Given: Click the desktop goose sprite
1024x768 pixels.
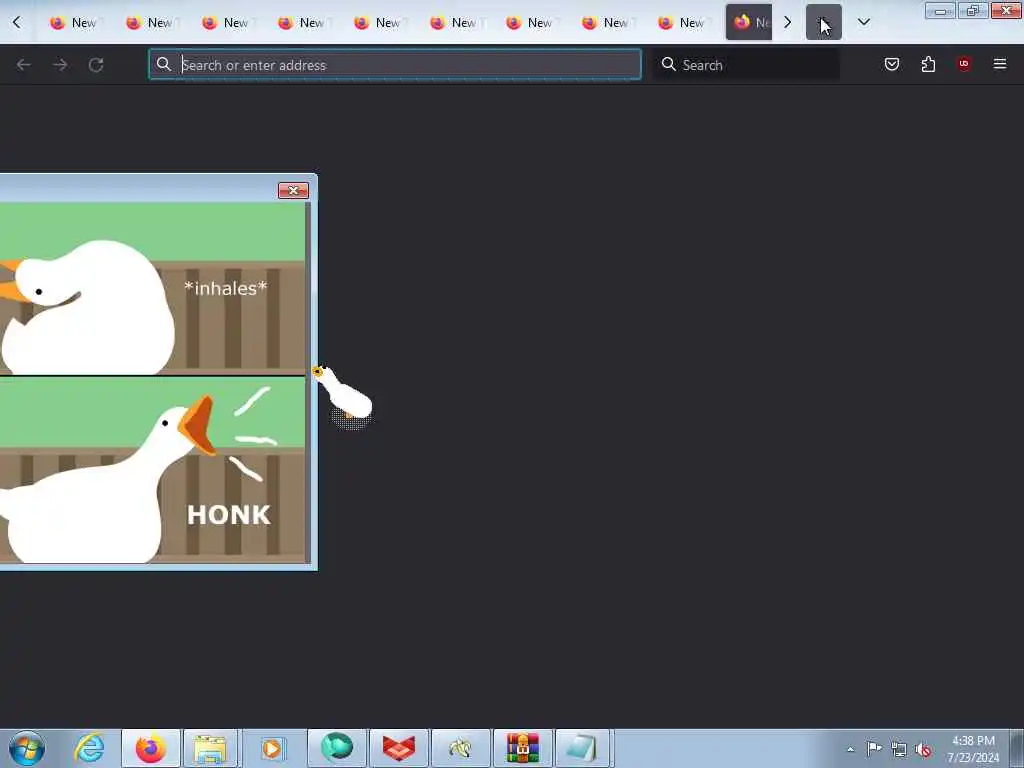Looking at the screenshot, I should point(344,396).
